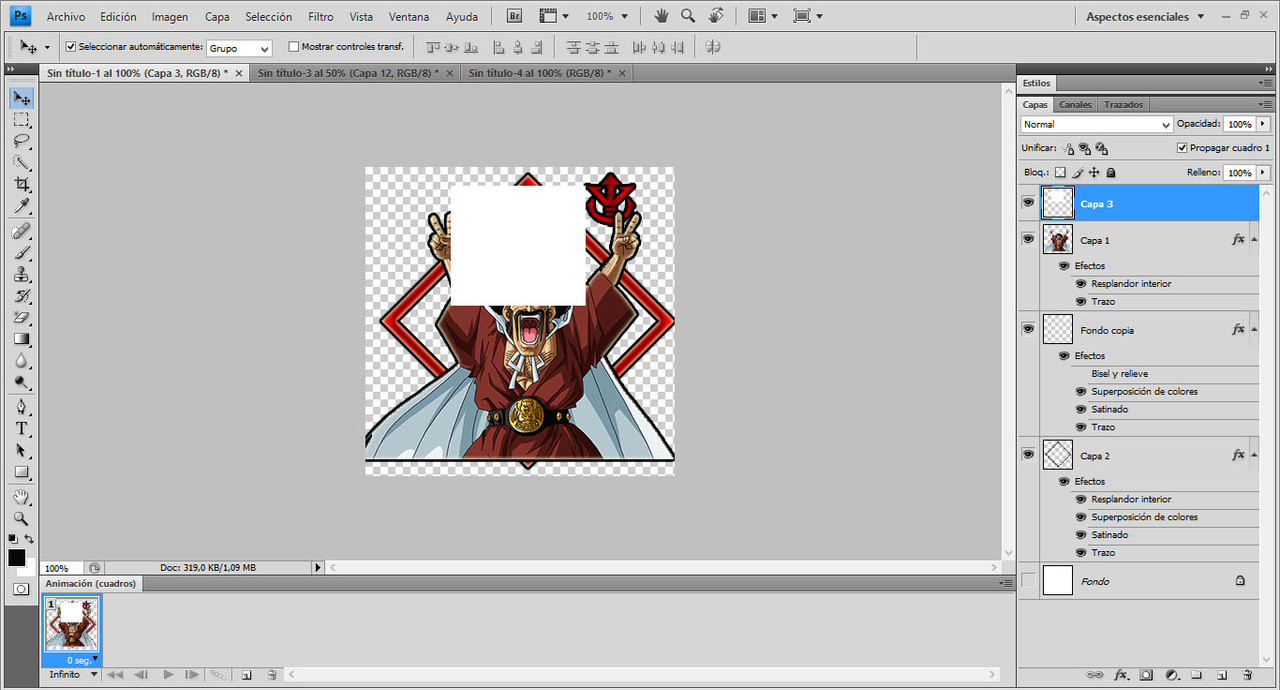Switch to the Canales tab
1280x690 pixels.
(x=1075, y=104)
